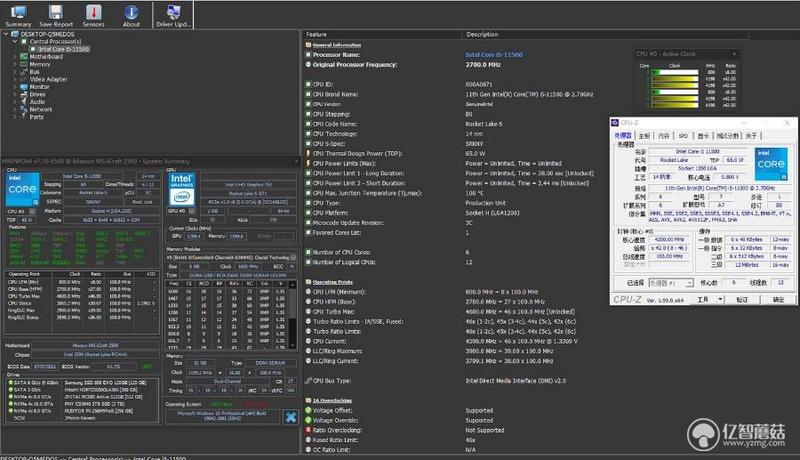The width and height of the screenshot is (800, 460).
Task: Click the Monitor icon in the tree
Action: coord(23,87)
